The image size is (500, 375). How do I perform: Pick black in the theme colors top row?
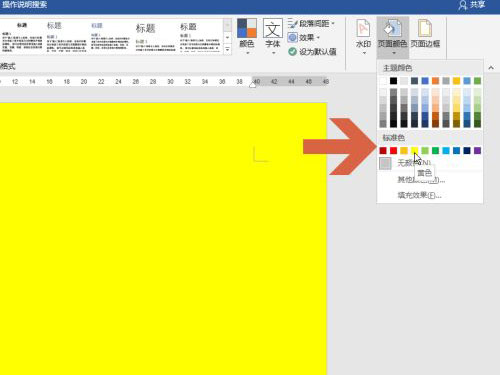click(394, 81)
